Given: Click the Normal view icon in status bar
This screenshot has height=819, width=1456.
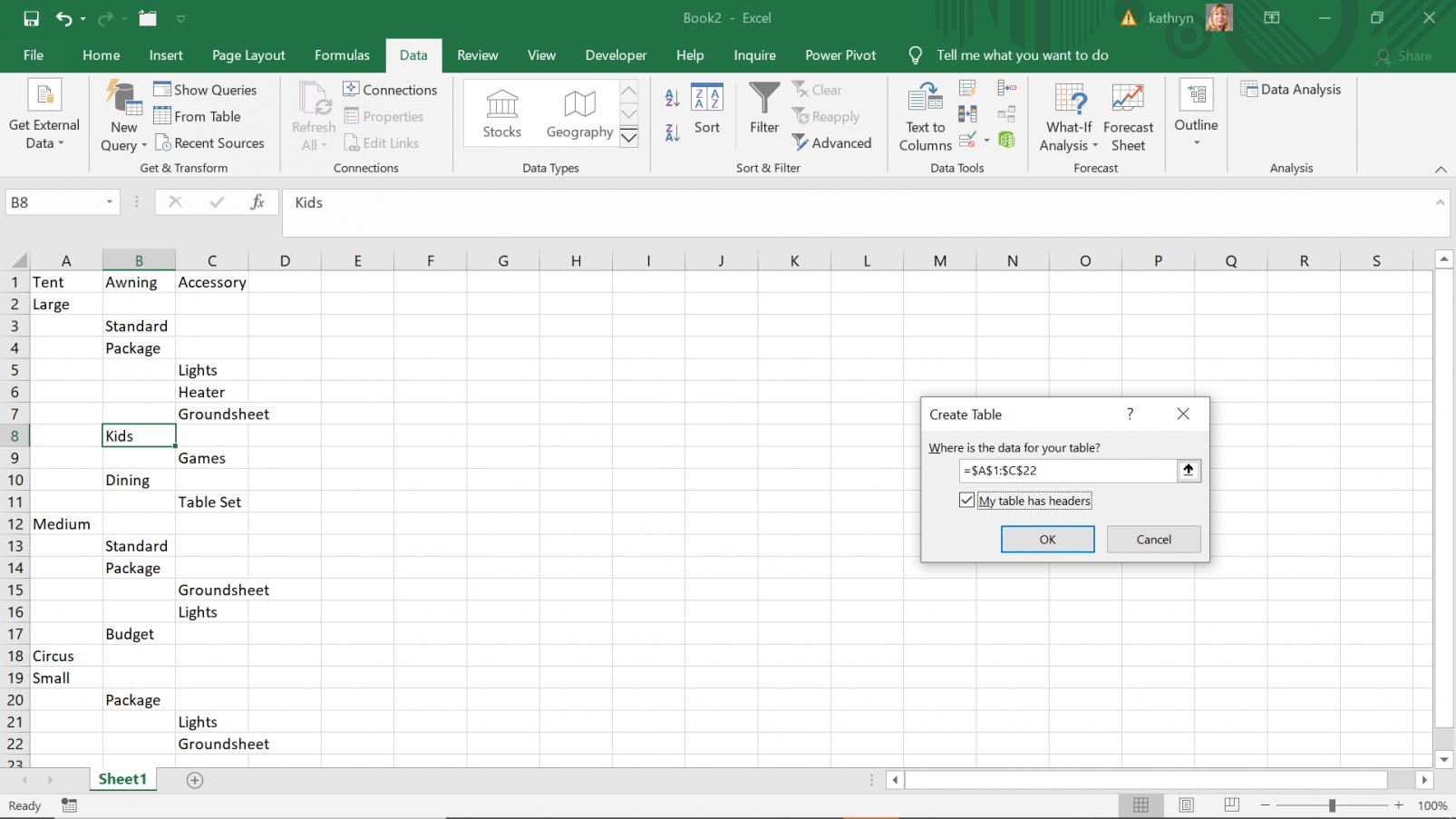Looking at the screenshot, I should 1141,804.
